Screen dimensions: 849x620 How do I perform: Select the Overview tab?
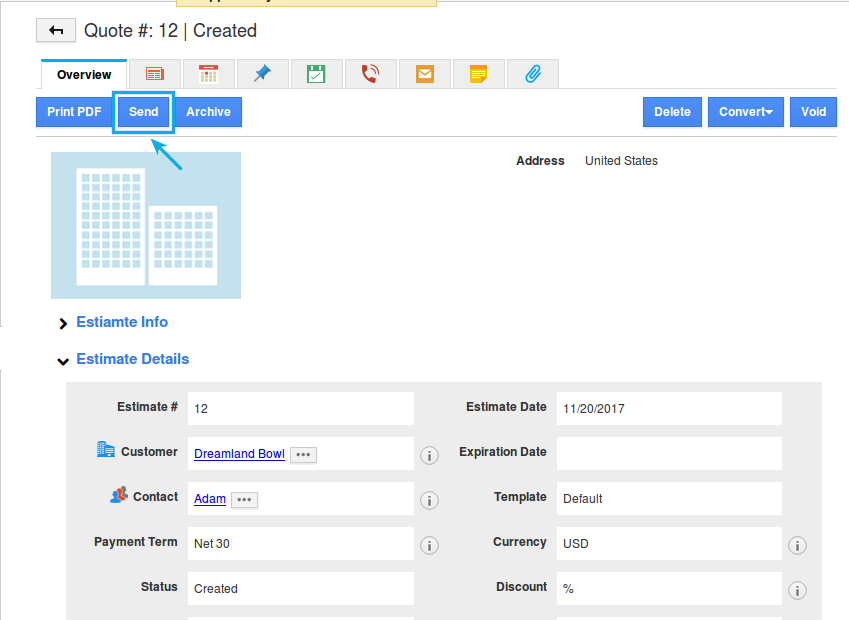click(84, 75)
